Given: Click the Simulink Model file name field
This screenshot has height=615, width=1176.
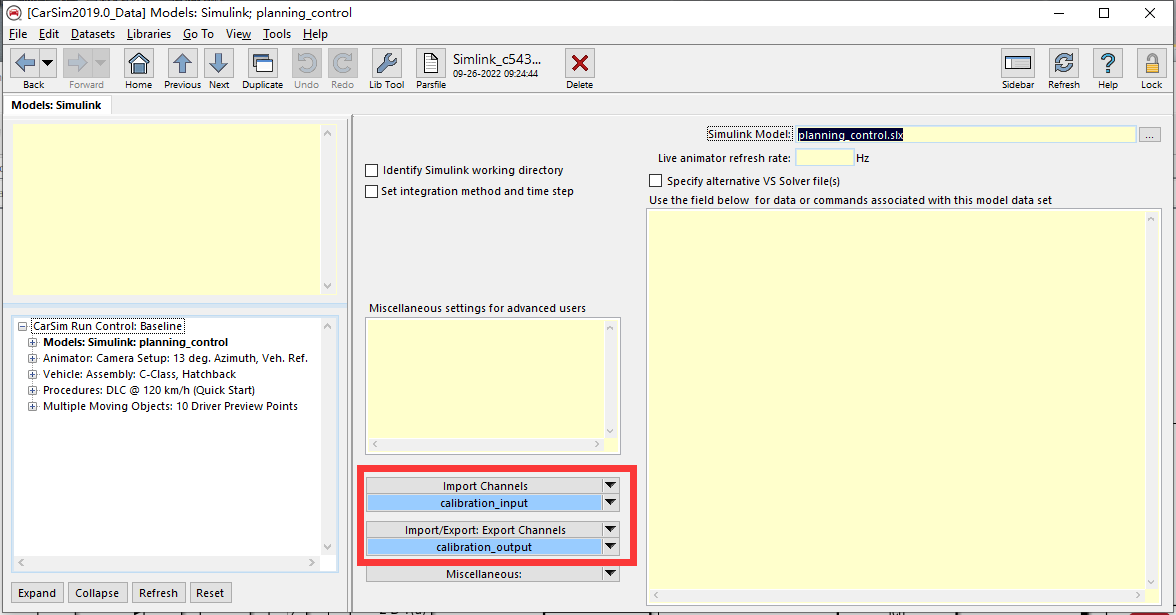Looking at the screenshot, I should pos(966,135).
